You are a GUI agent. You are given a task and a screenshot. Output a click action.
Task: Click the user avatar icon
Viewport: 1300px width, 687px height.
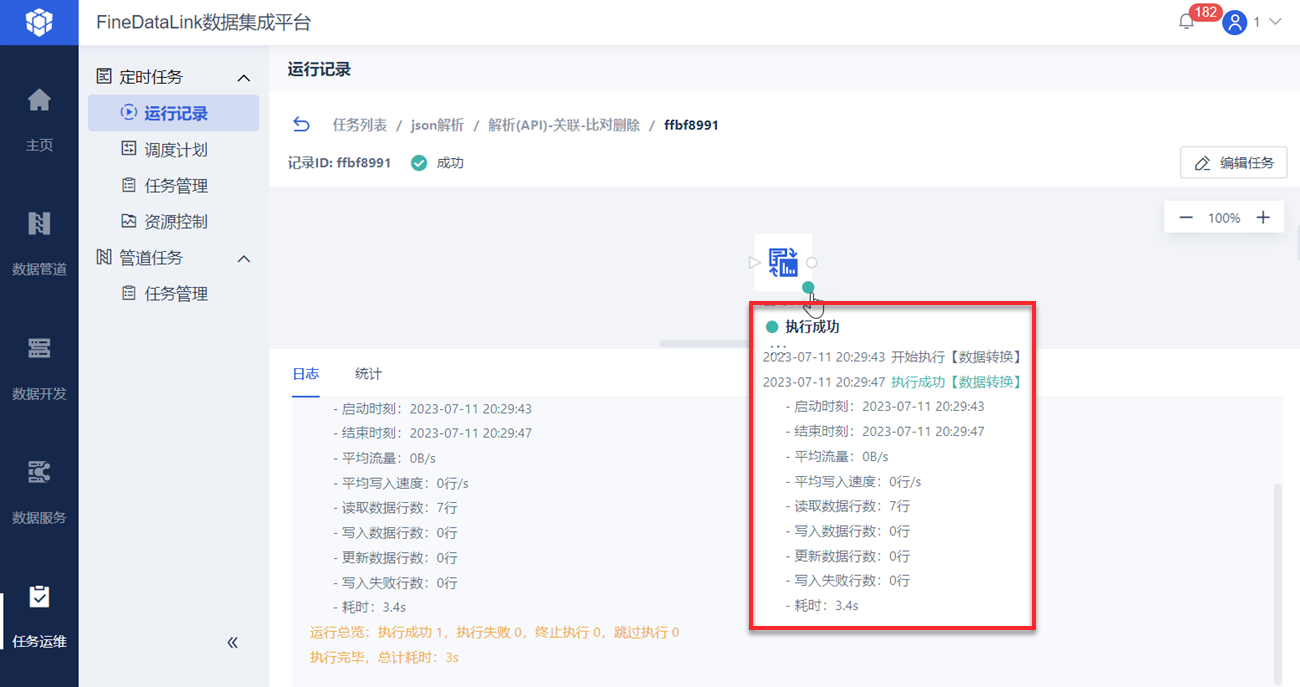[x=1236, y=22]
